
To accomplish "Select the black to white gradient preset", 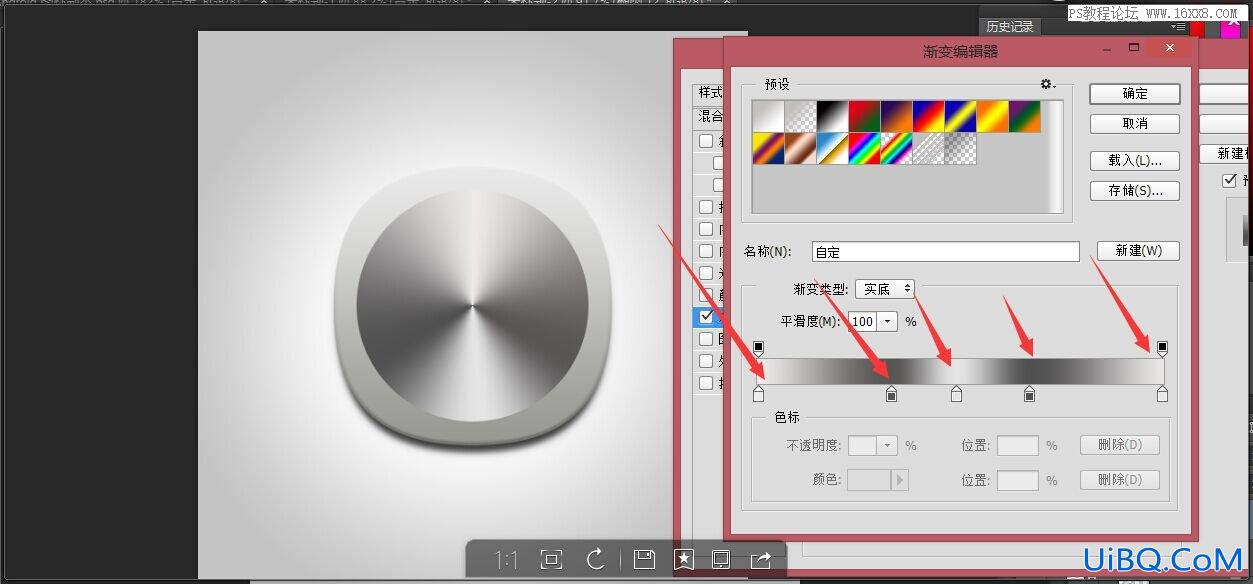I will 833,116.
